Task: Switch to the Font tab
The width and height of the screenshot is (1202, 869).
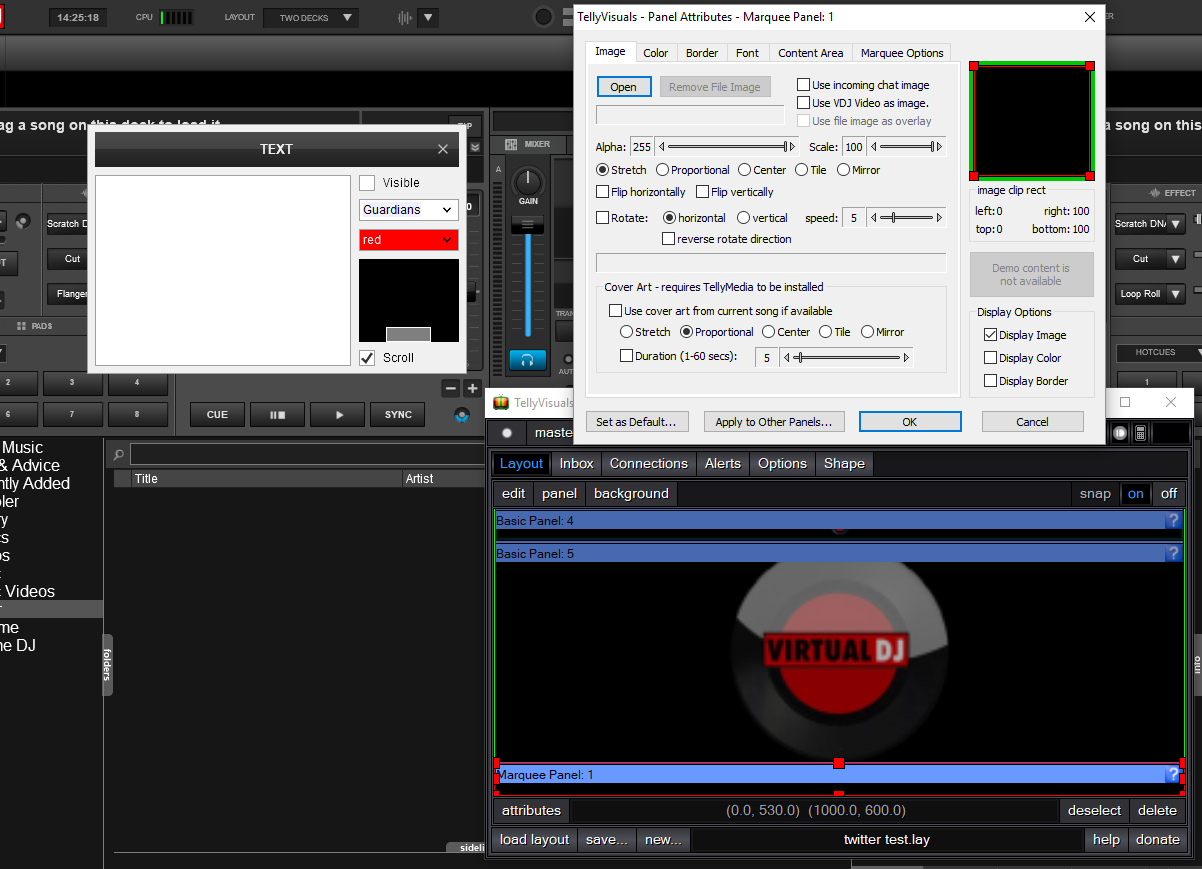Action: point(747,53)
